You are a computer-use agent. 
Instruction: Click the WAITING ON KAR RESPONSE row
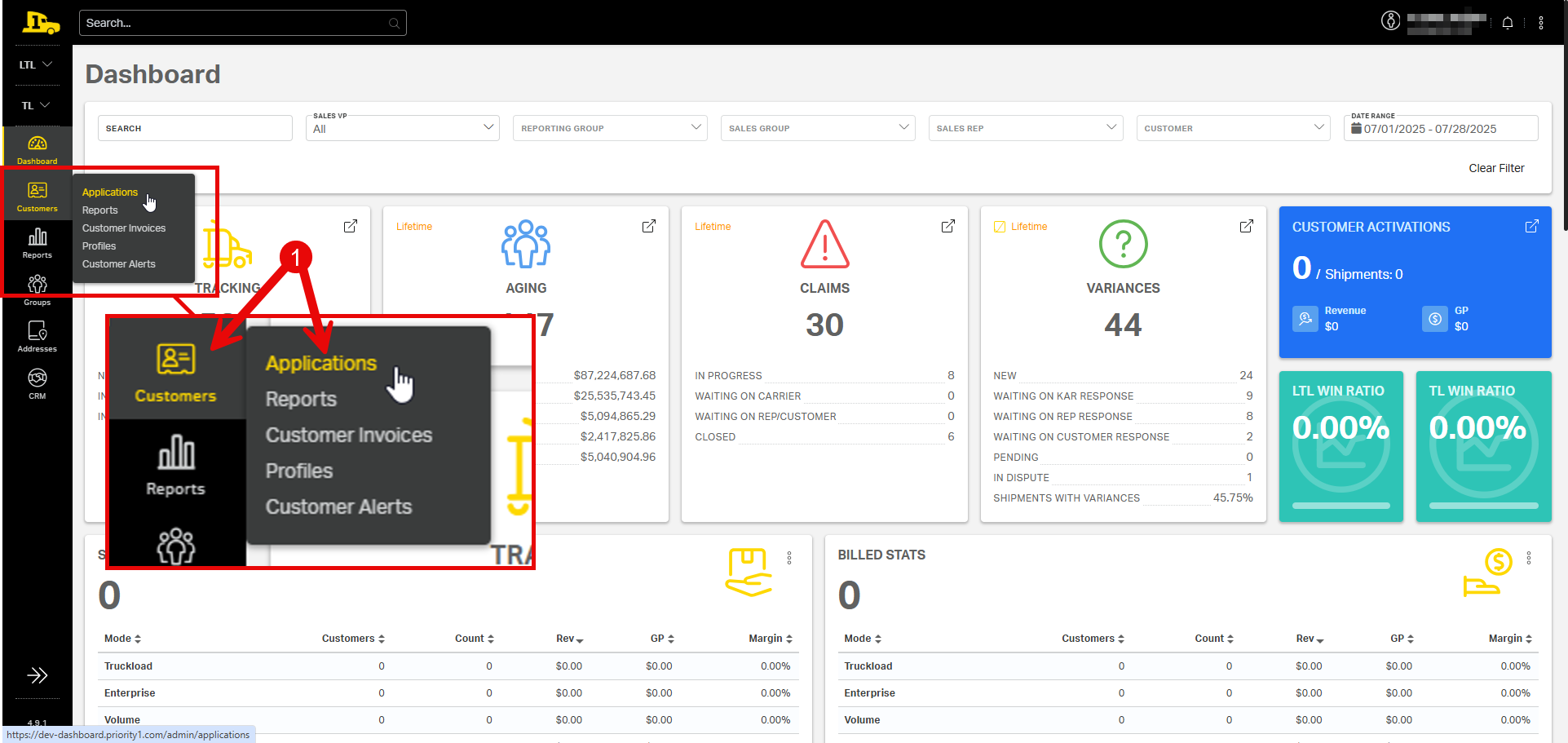point(1123,396)
